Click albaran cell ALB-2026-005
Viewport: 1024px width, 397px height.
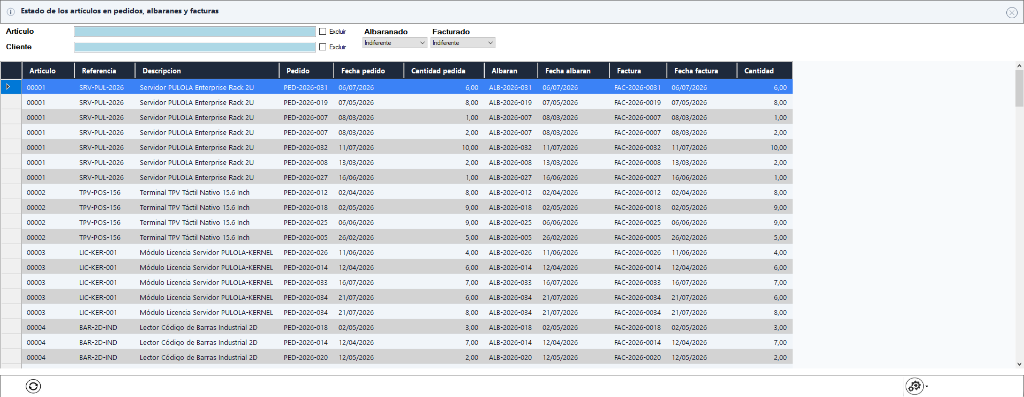(511, 237)
